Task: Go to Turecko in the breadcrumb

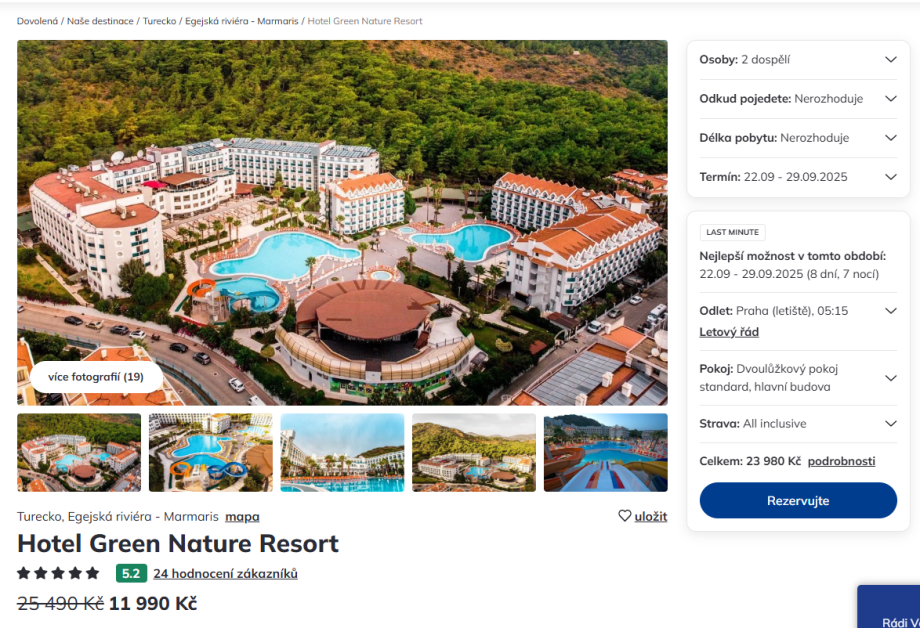Action: (x=159, y=21)
